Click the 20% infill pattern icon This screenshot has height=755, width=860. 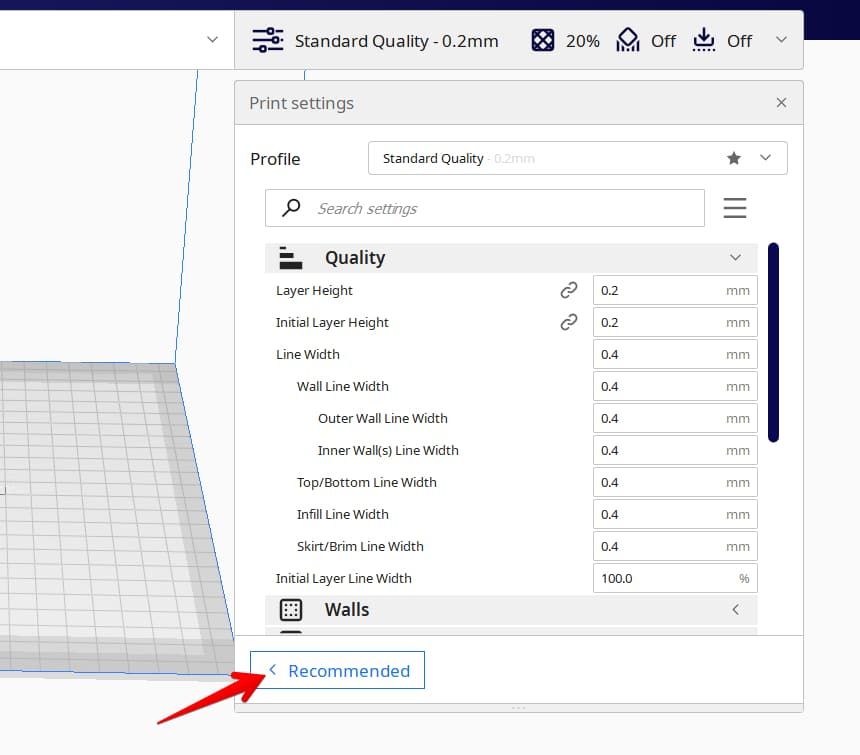(543, 40)
